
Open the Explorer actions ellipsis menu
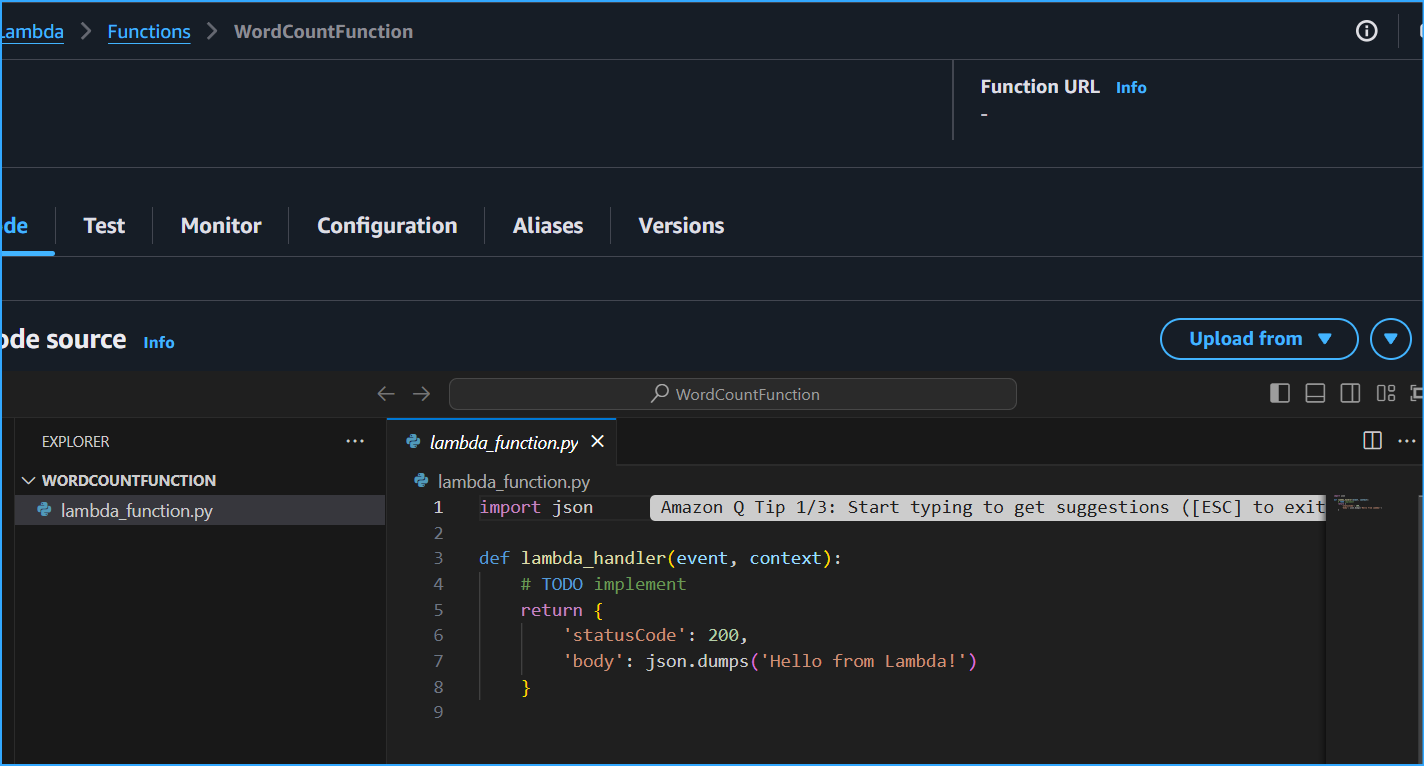[355, 440]
